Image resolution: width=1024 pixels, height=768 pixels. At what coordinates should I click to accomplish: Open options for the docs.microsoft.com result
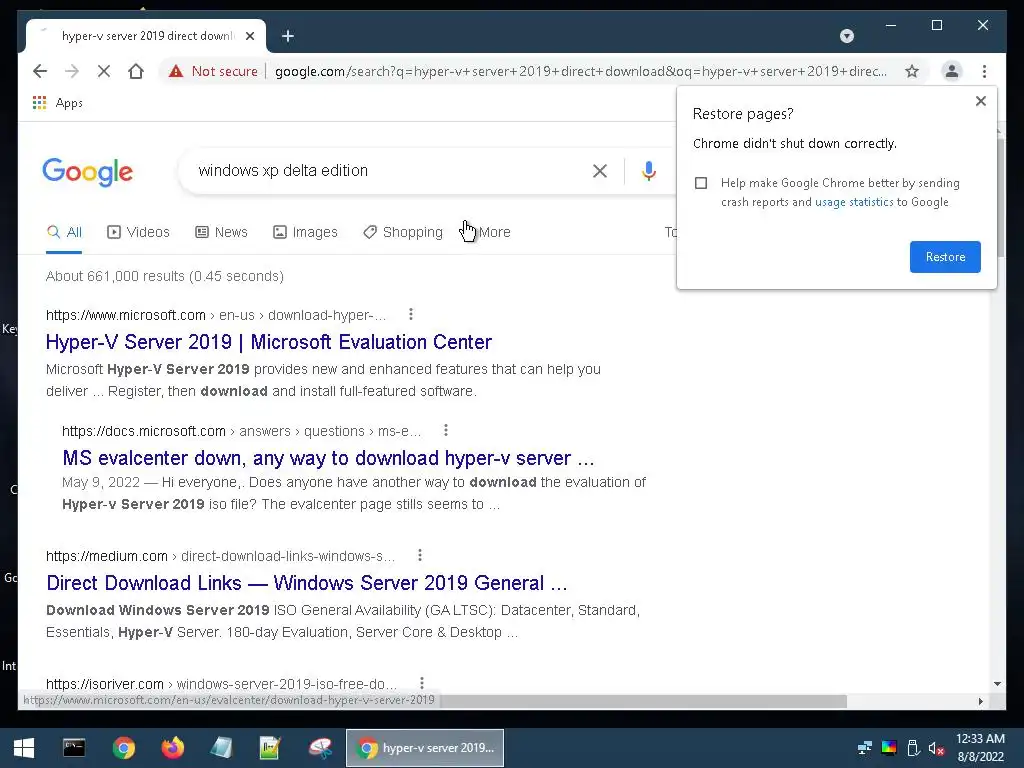click(x=445, y=430)
